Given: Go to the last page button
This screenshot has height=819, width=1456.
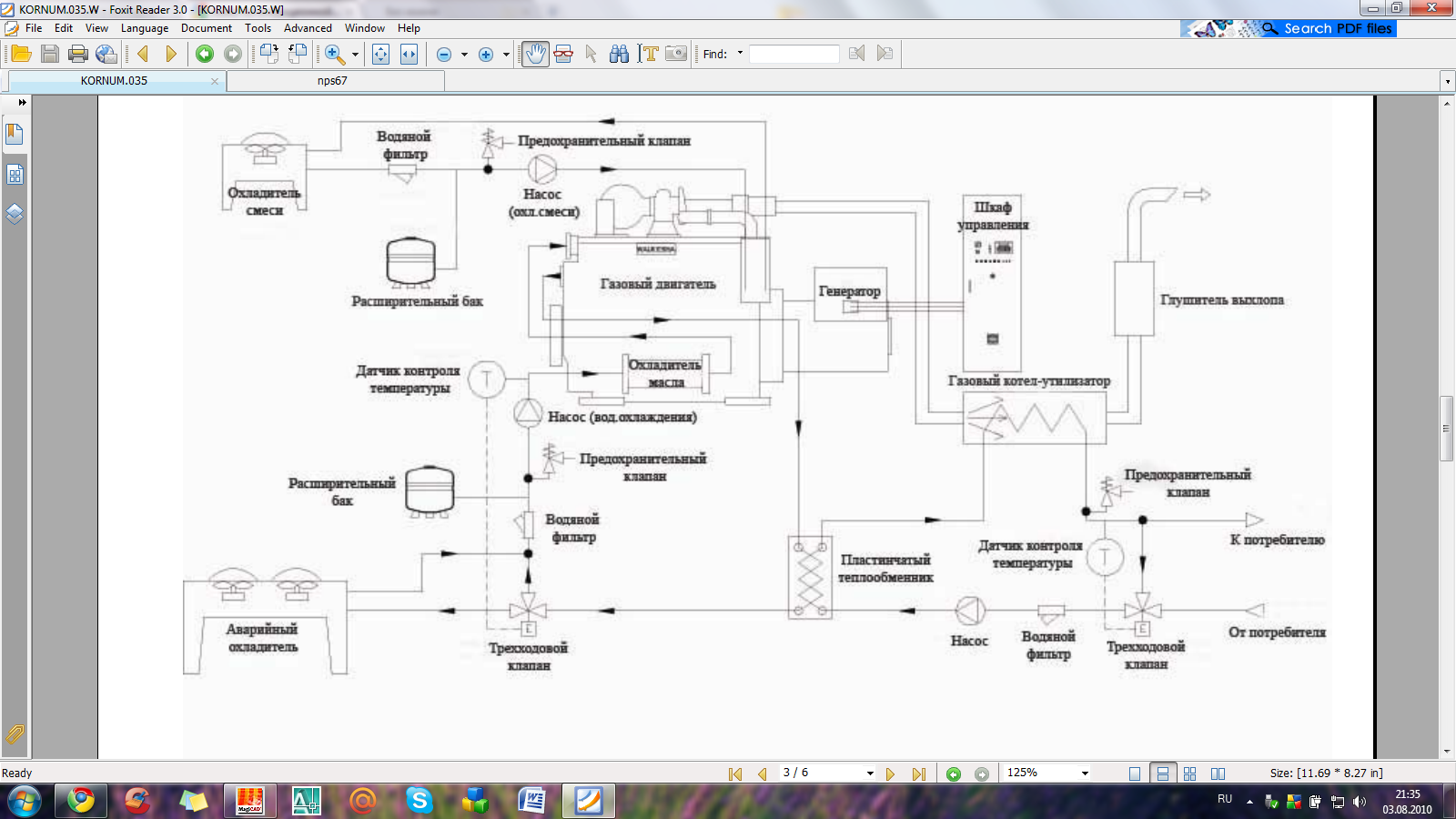Looking at the screenshot, I should [919, 773].
